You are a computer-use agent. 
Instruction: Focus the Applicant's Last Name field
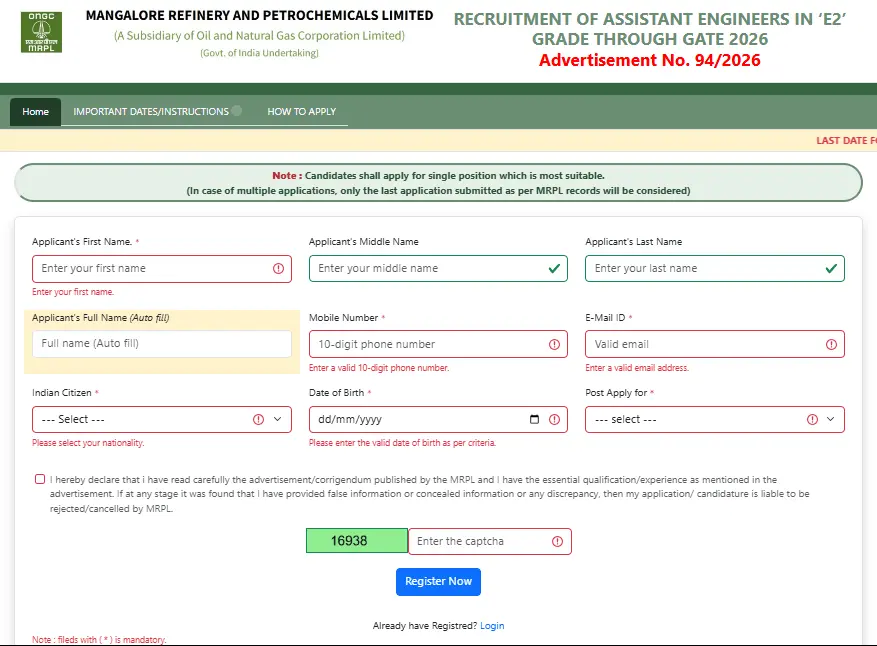click(715, 268)
